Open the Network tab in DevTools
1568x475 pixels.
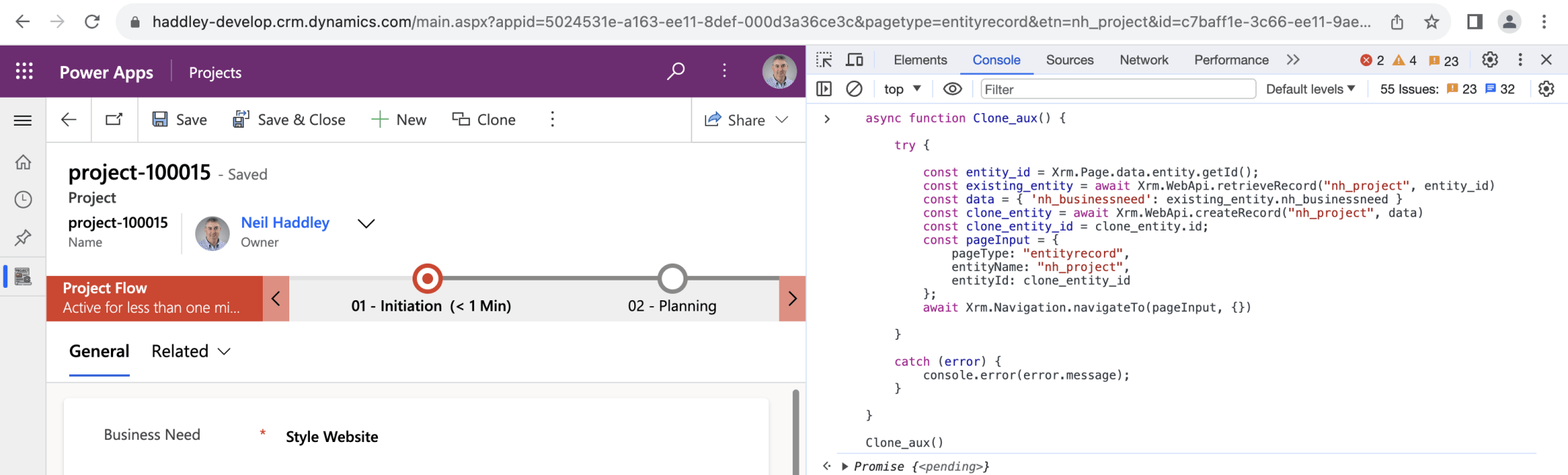[1144, 60]
